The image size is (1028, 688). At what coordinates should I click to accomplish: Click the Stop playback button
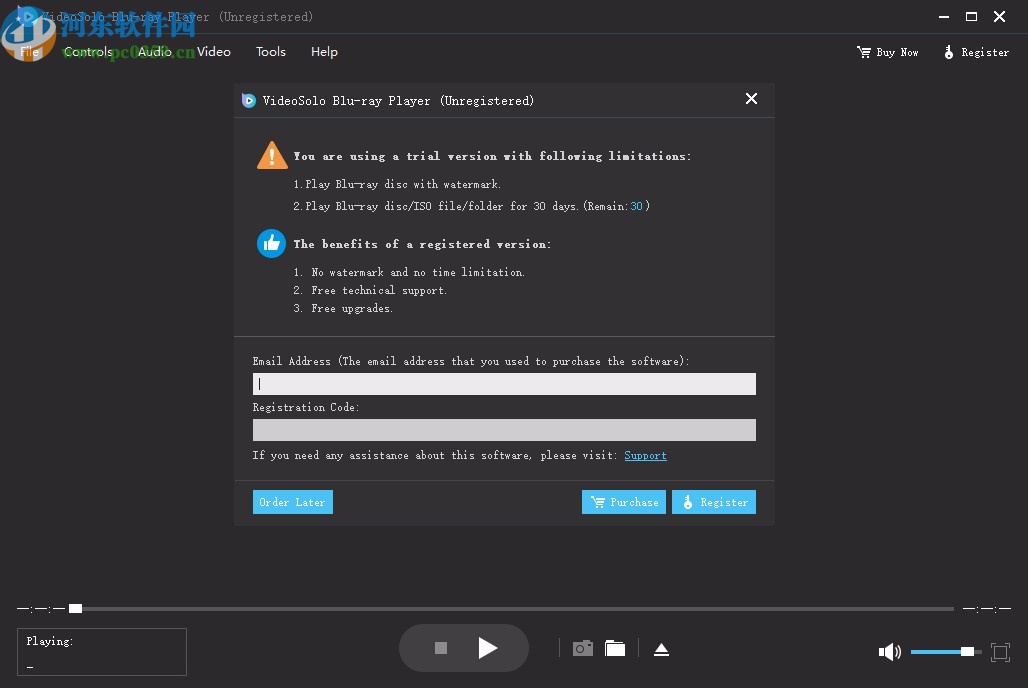point(441,648)
